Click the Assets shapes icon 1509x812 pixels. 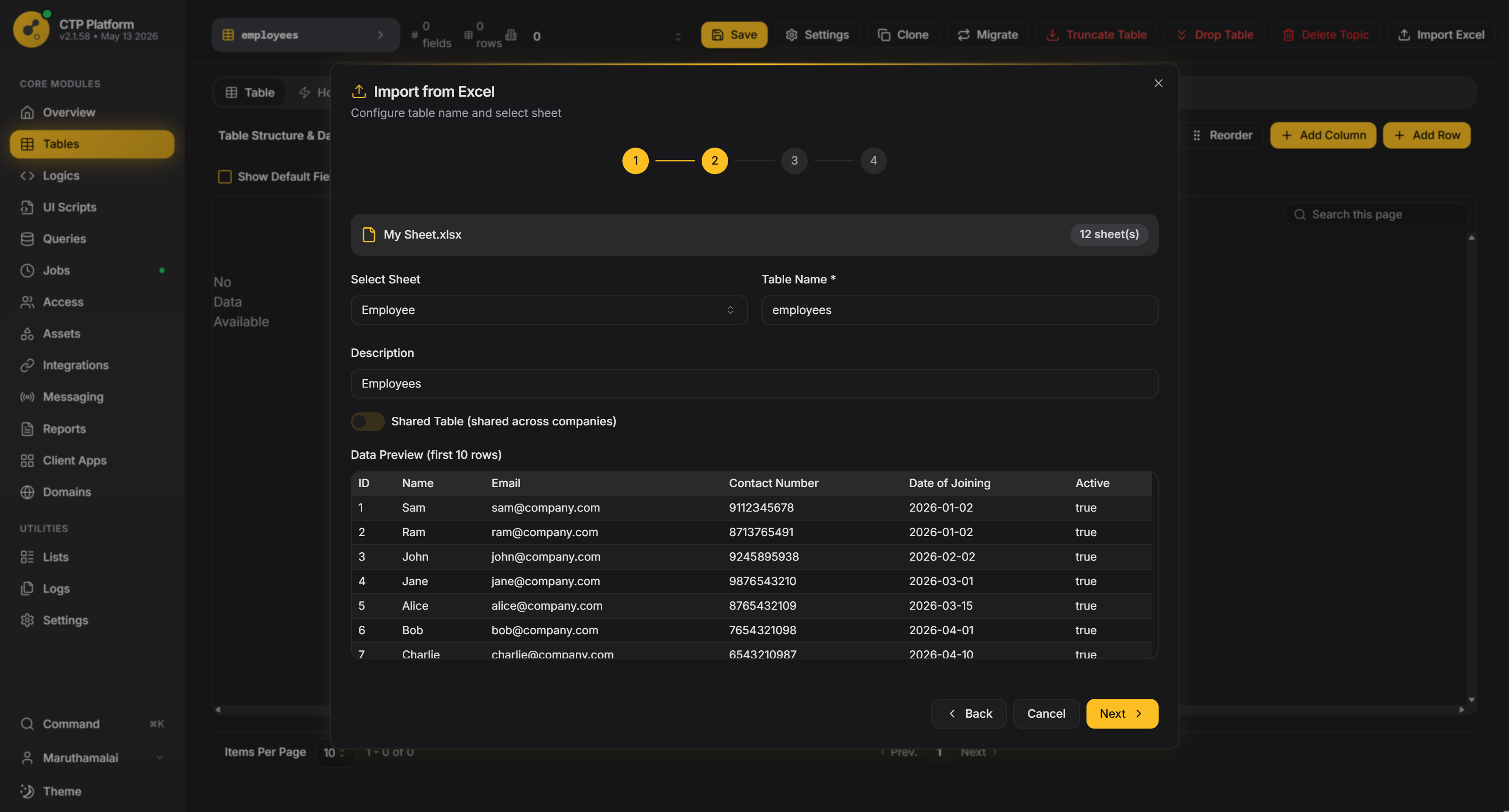pyautogui.click(x=27, y=333)
